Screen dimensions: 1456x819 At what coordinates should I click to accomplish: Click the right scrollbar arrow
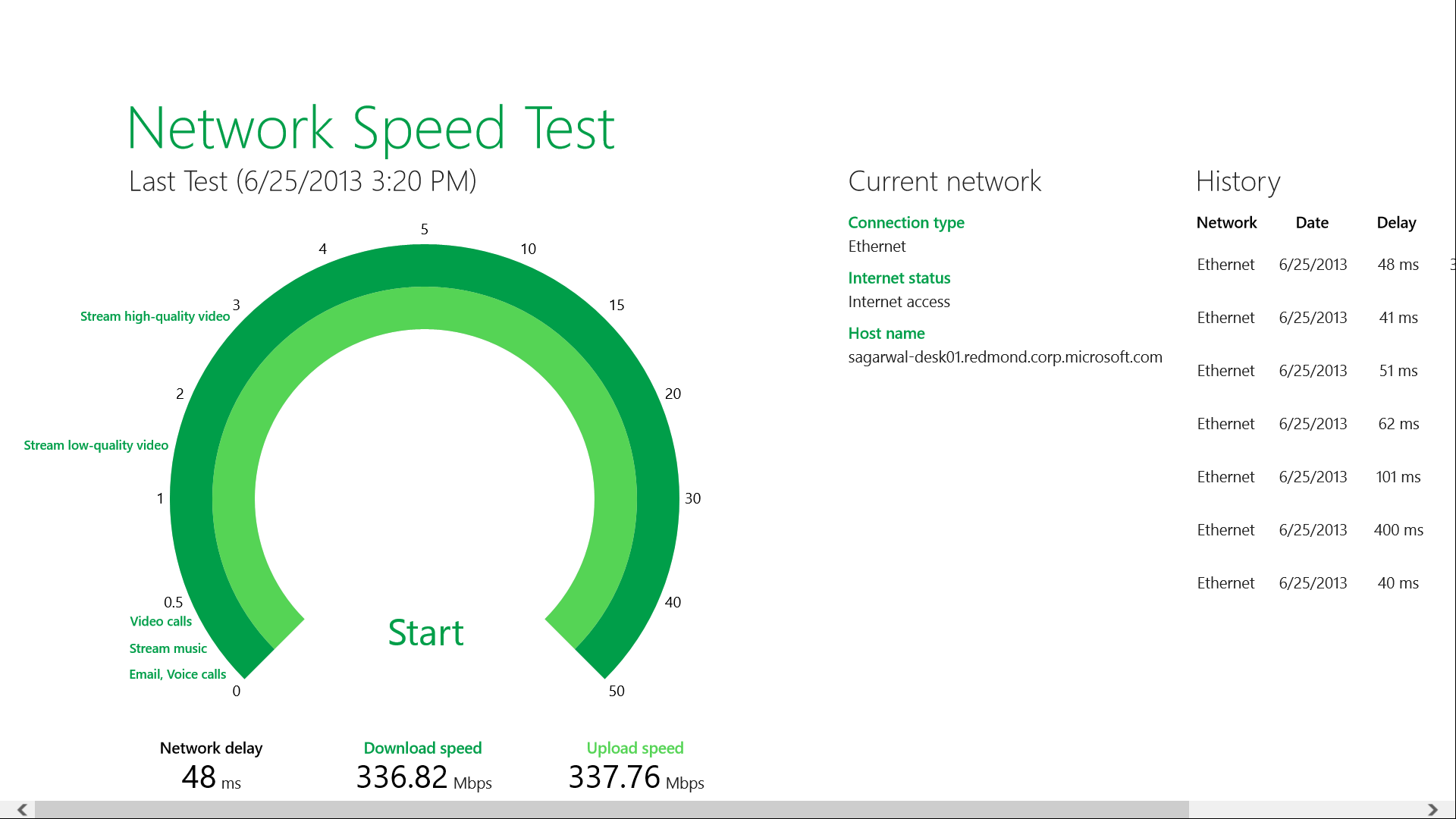[1432, 810]
